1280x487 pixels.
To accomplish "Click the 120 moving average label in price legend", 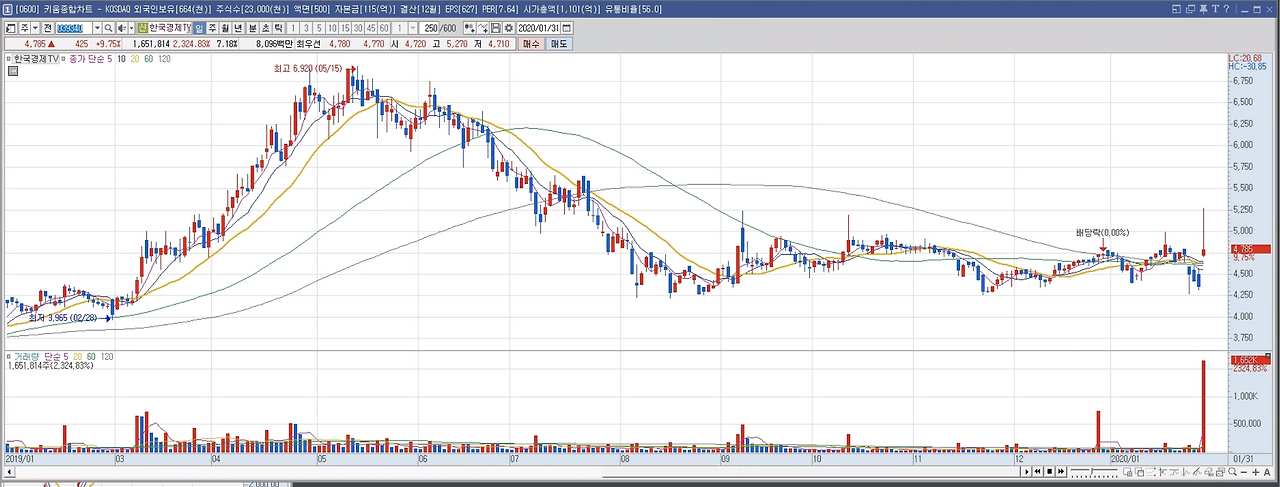I will click(x=164, y=60).
